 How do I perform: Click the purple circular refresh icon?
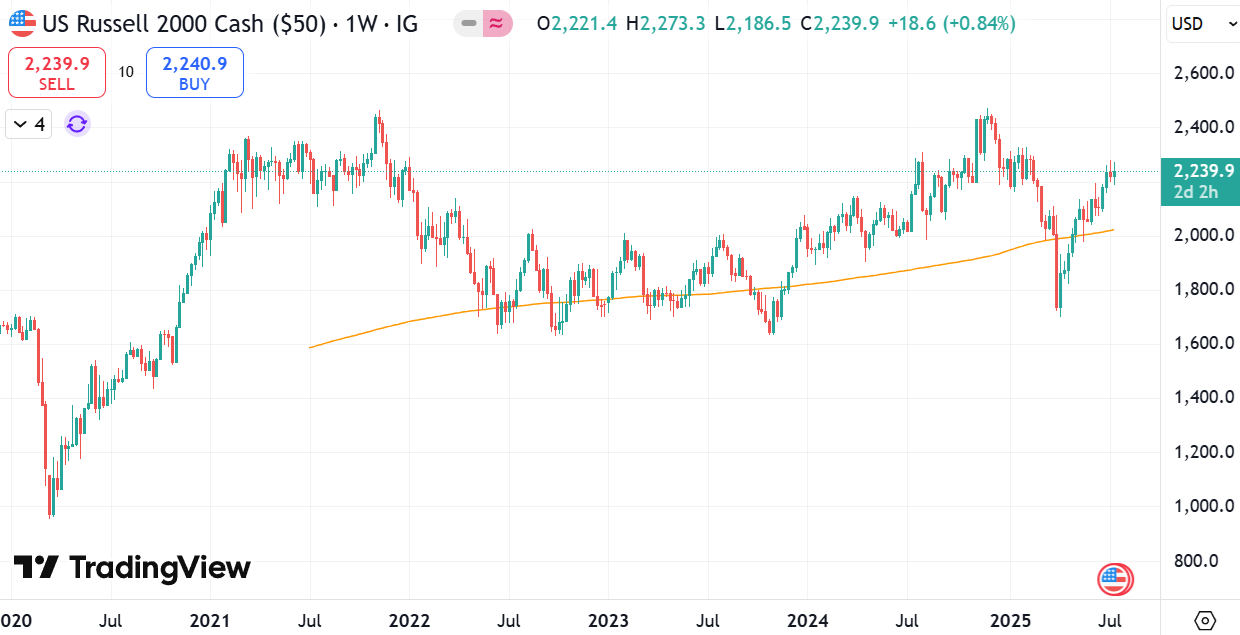coord(77,124)
